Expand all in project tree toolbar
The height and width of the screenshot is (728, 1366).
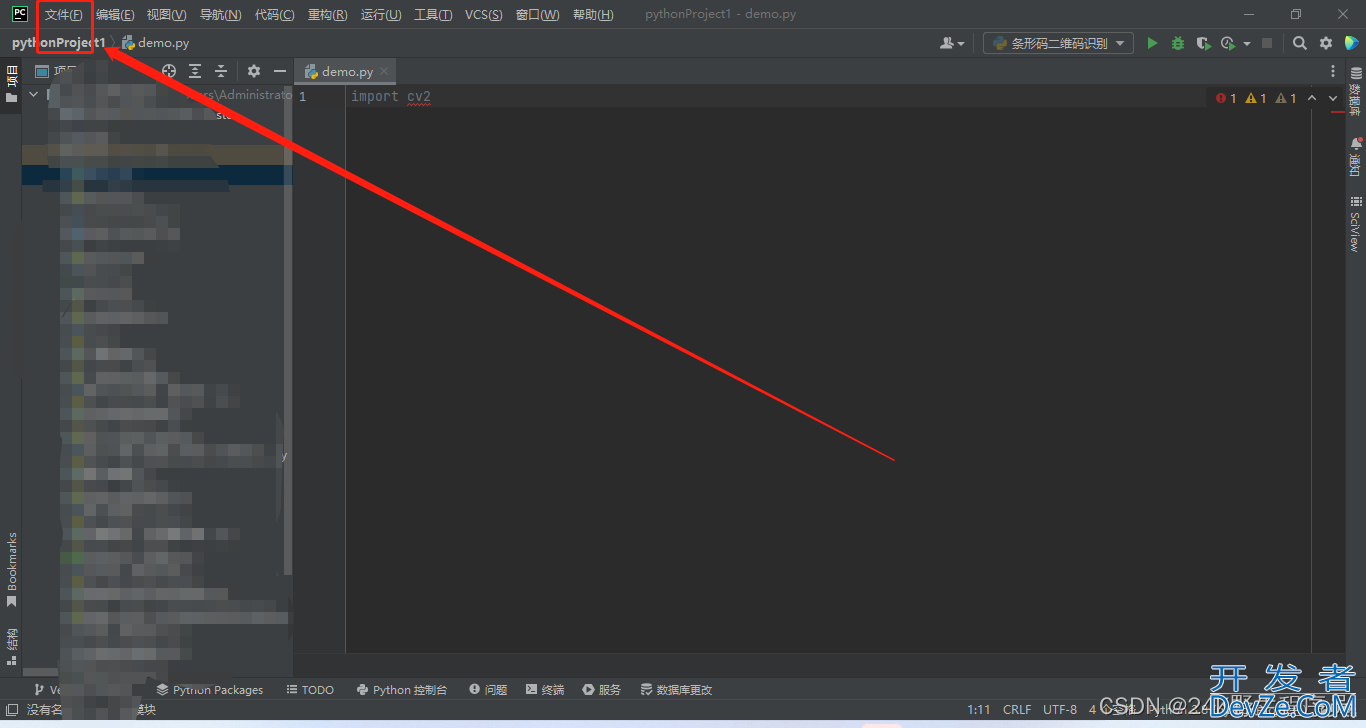pyautogui.click(x=195, y=71)
